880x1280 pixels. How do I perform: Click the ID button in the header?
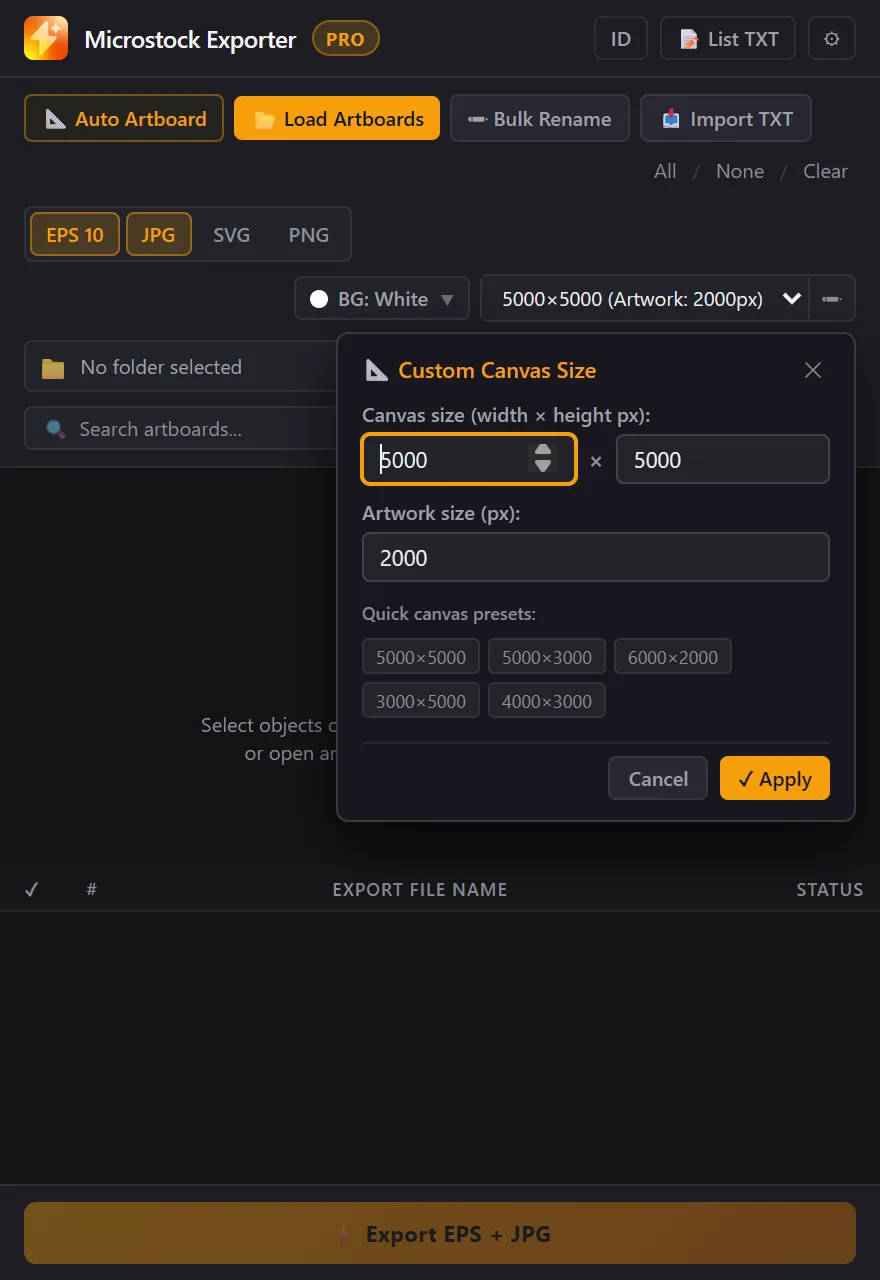pyautogui.click(x=621, y=39)
